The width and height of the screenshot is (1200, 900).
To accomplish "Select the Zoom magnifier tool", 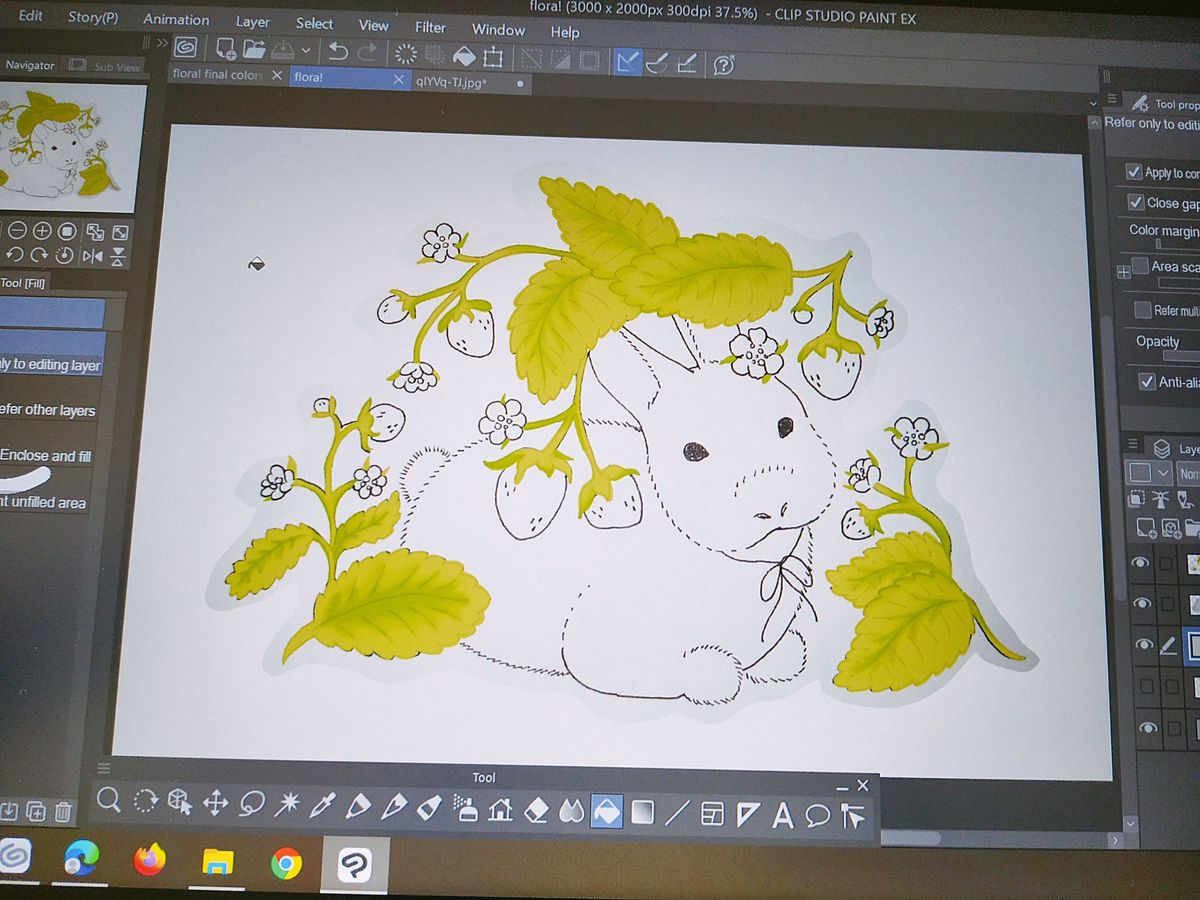I will 109,800.
